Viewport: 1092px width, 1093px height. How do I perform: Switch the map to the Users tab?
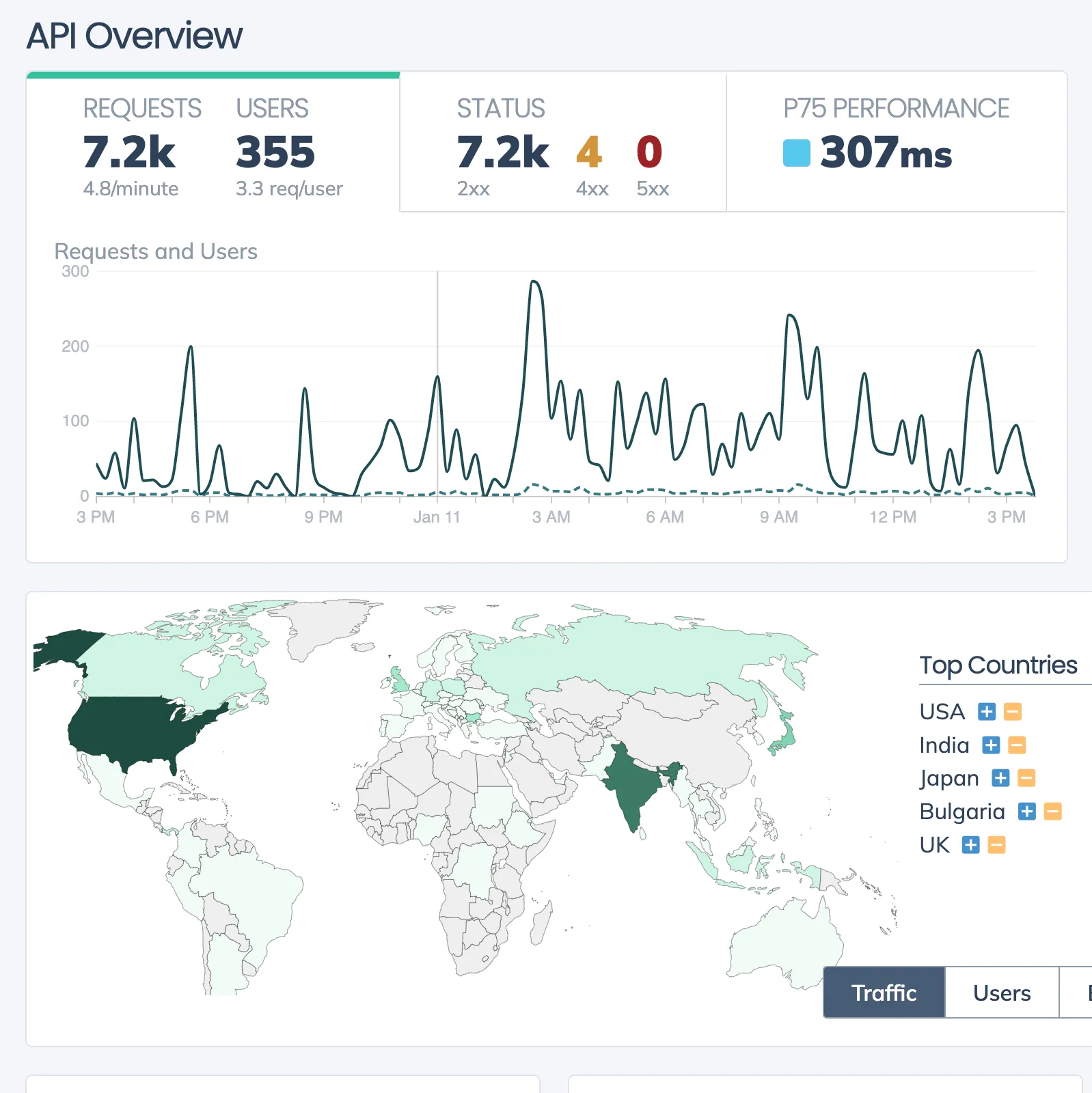coord(1002,993)
